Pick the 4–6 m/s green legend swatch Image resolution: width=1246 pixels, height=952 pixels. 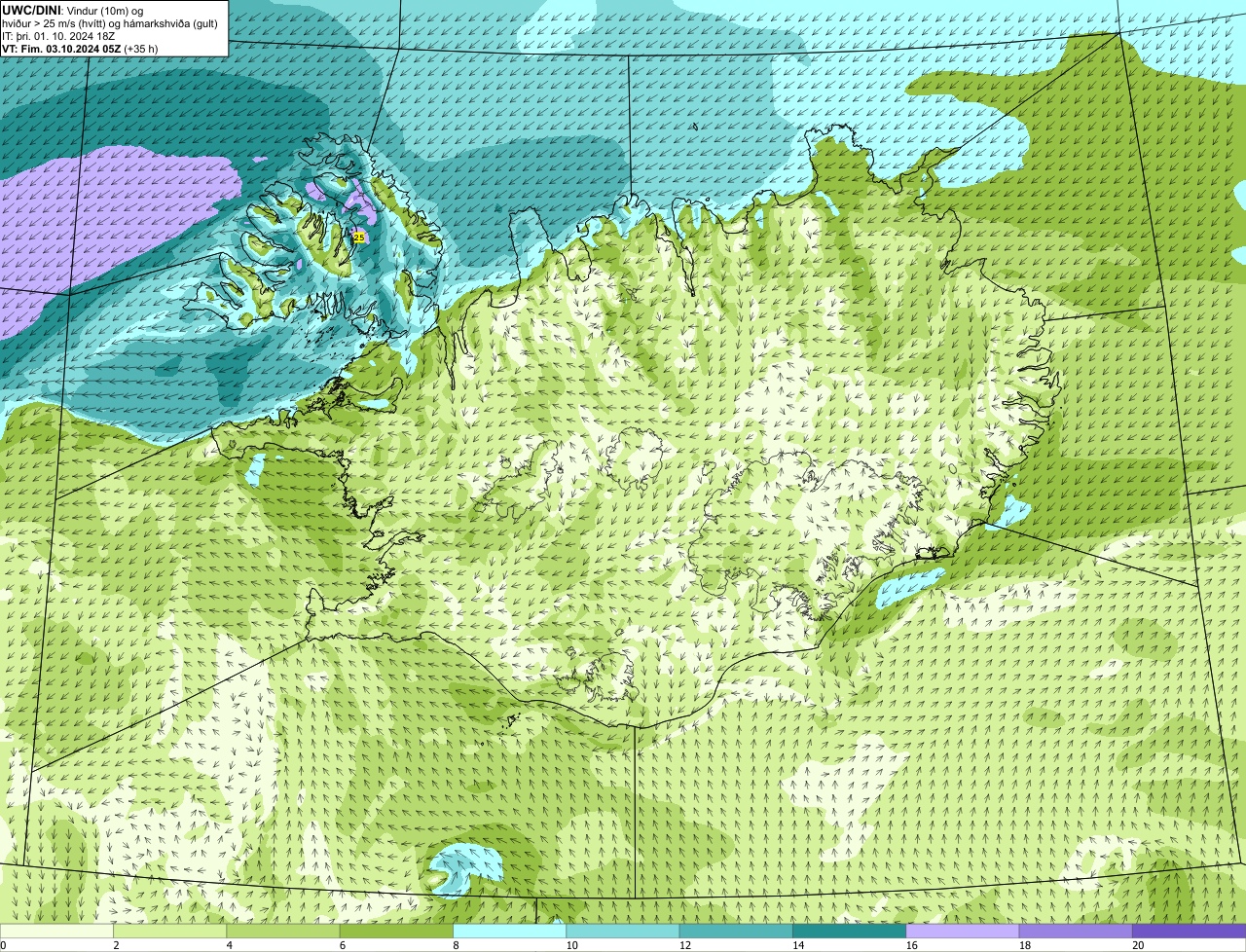283,931
